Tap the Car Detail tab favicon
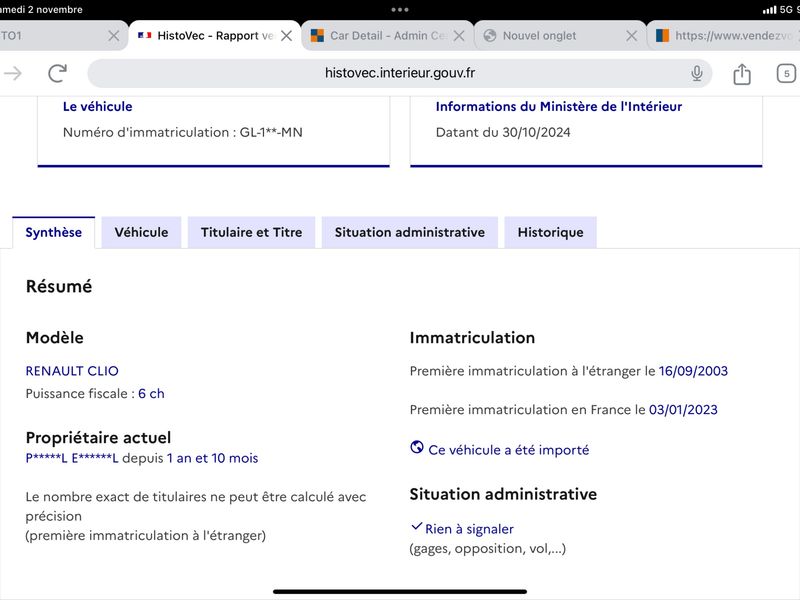The image size is (800, 600). (x=317, y=36)
